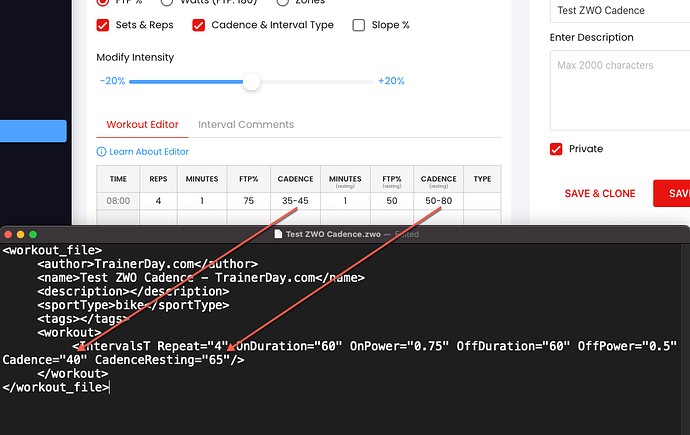
Task: Switch to the Workout Editor tab
Action: coord(142,124)
